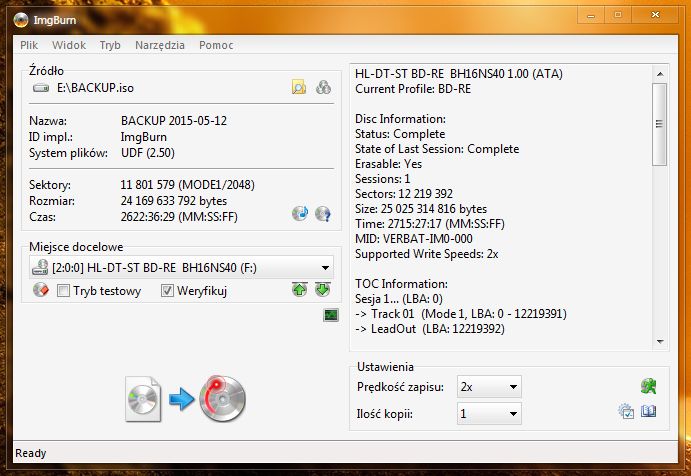The width and height of the screenshot is (691, 476).
Task: Open the Widok menu
Action: (69, 45)
